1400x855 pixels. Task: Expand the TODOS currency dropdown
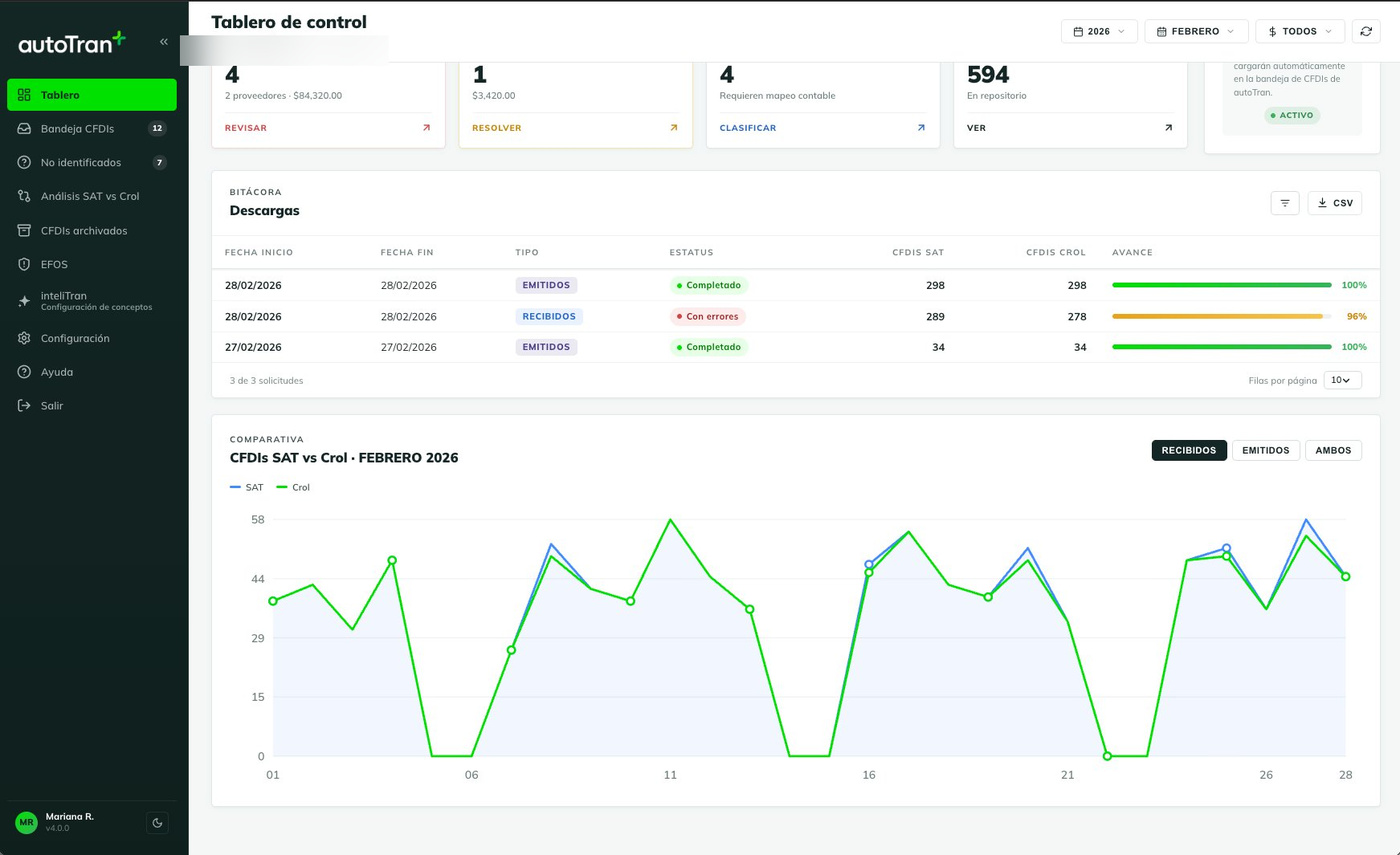tap(1300, 32)
